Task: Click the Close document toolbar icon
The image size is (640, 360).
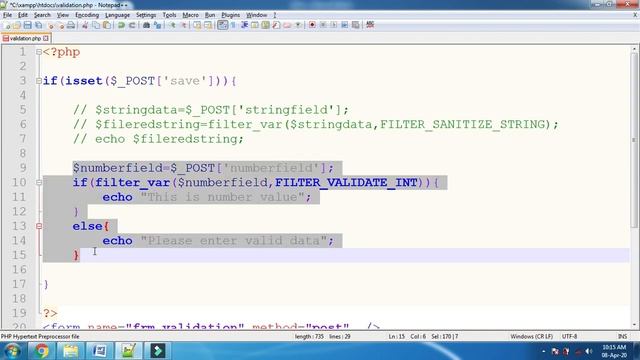Action: [51, 25]
